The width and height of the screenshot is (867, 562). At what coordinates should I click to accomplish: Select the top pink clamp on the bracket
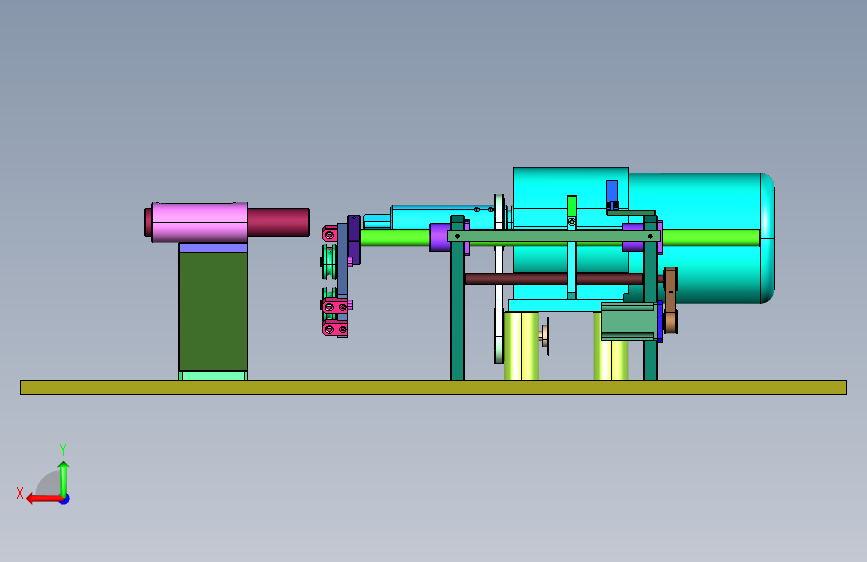[330, 234]
